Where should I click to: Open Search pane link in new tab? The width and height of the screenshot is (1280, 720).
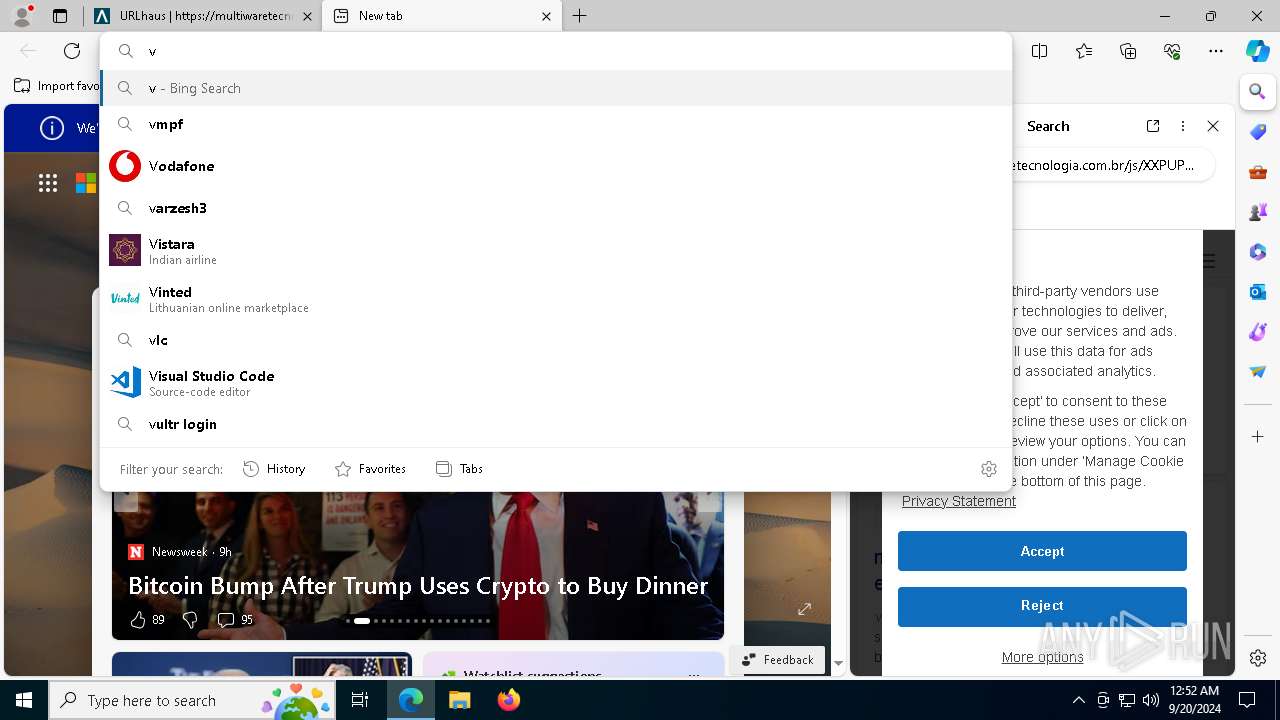(1153, 126)
